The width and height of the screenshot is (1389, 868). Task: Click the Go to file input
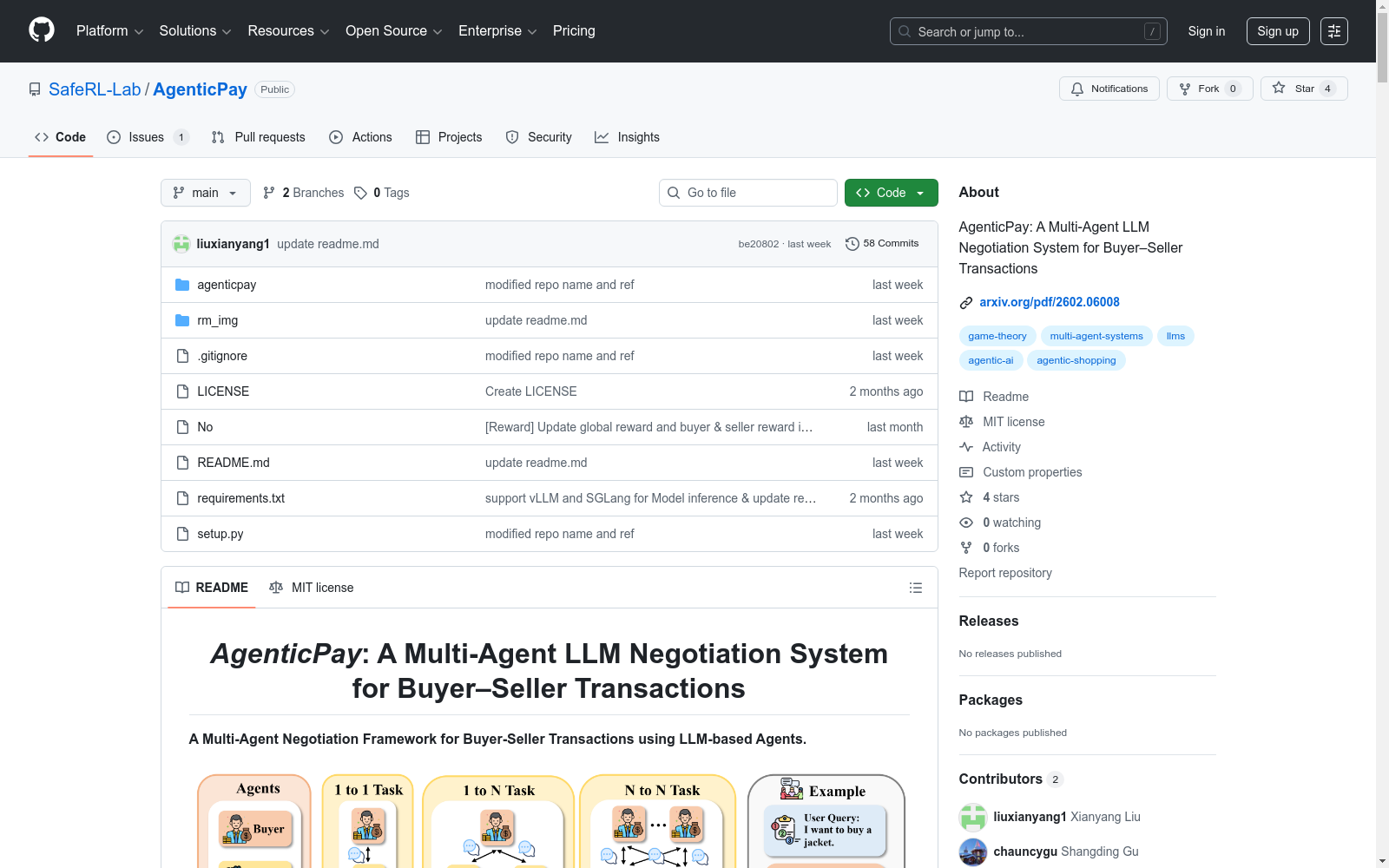[x=748, y=193]
